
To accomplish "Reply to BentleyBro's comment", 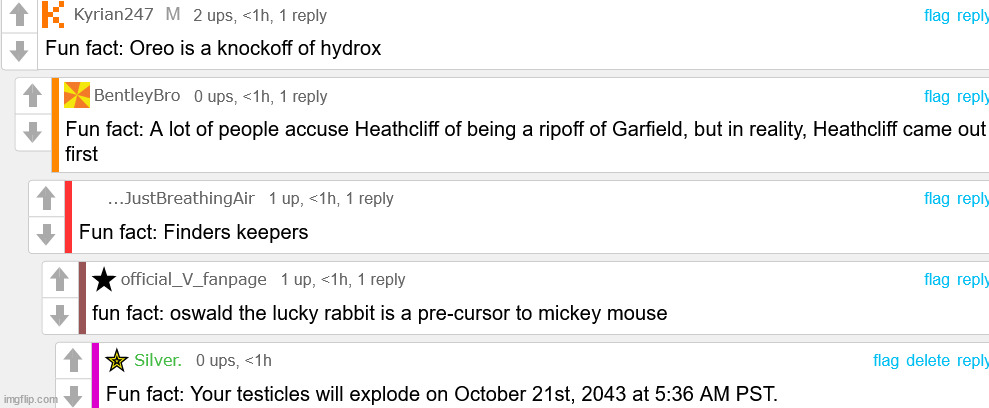I will pos(972,96).
